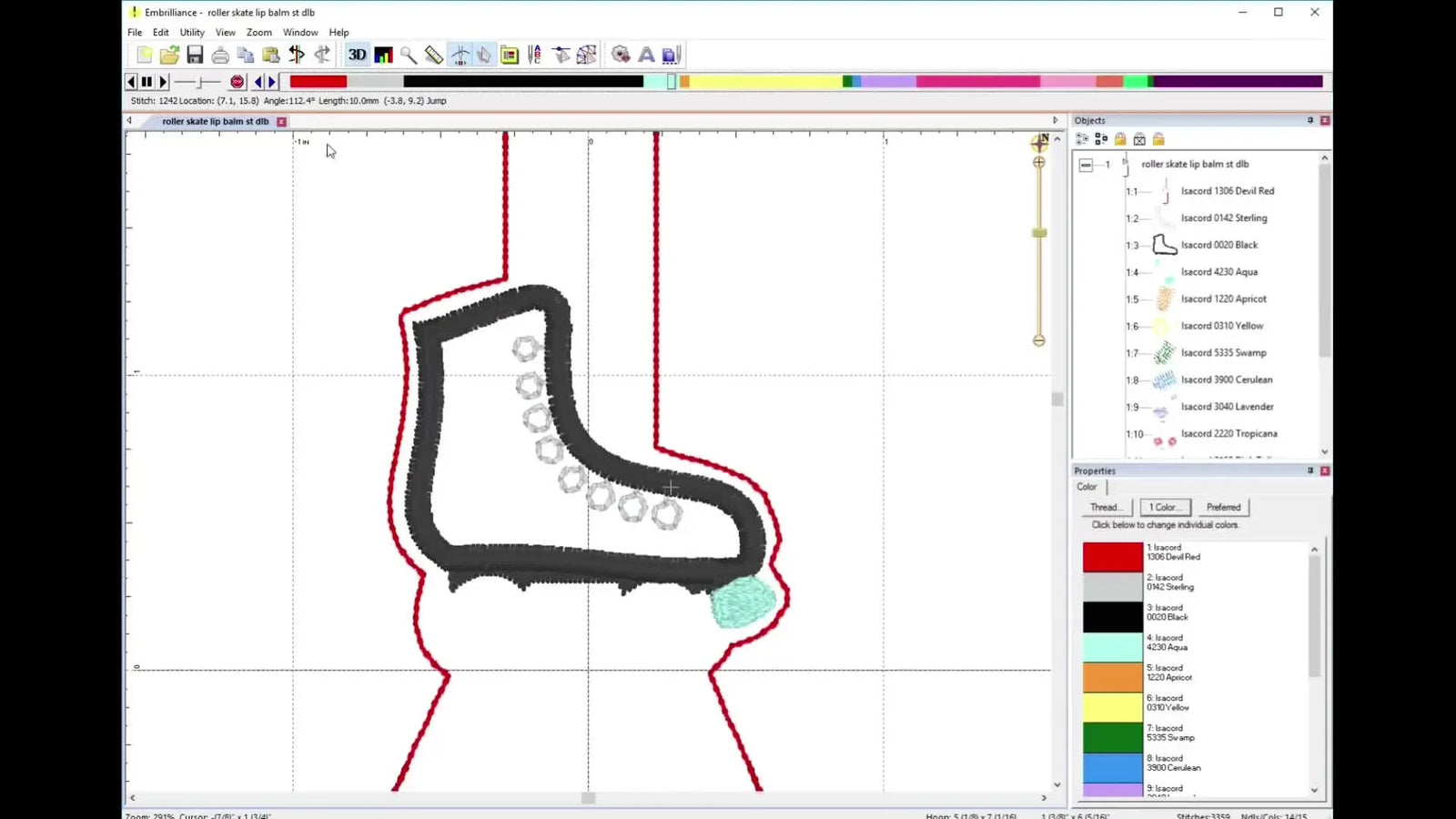Open the Window menu

pyautogui.click(x=300, y=33)
